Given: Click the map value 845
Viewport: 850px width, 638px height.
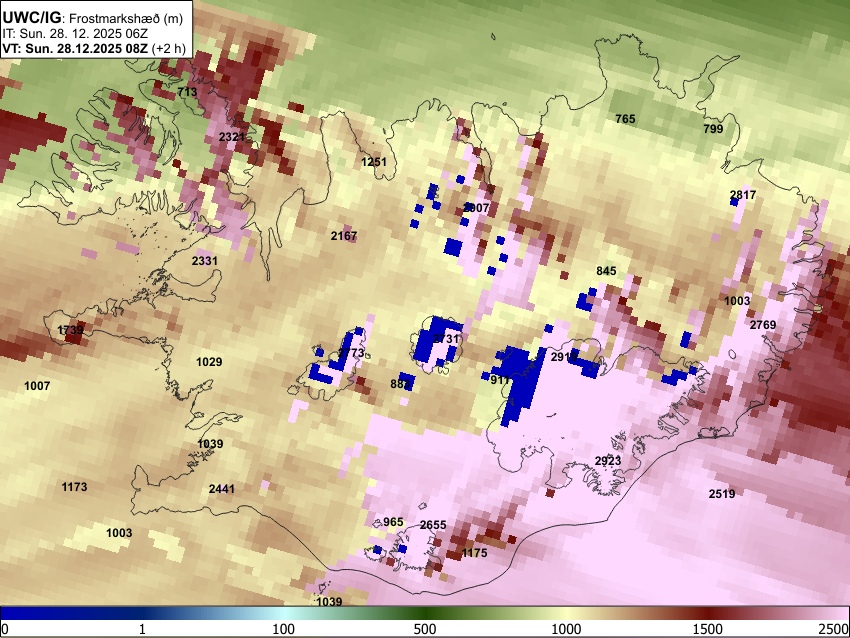Looking at the screenshot, I should pyautogui.click(x=606, y=270).
